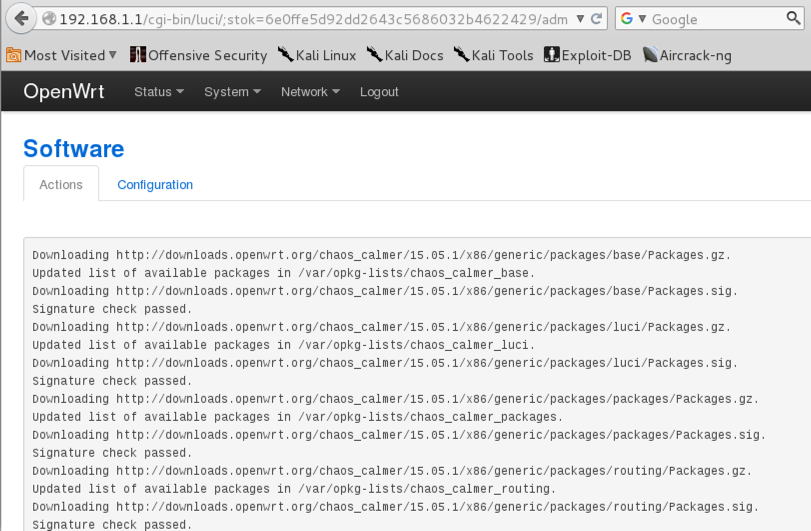Select the Actions tab

(61, 185)
